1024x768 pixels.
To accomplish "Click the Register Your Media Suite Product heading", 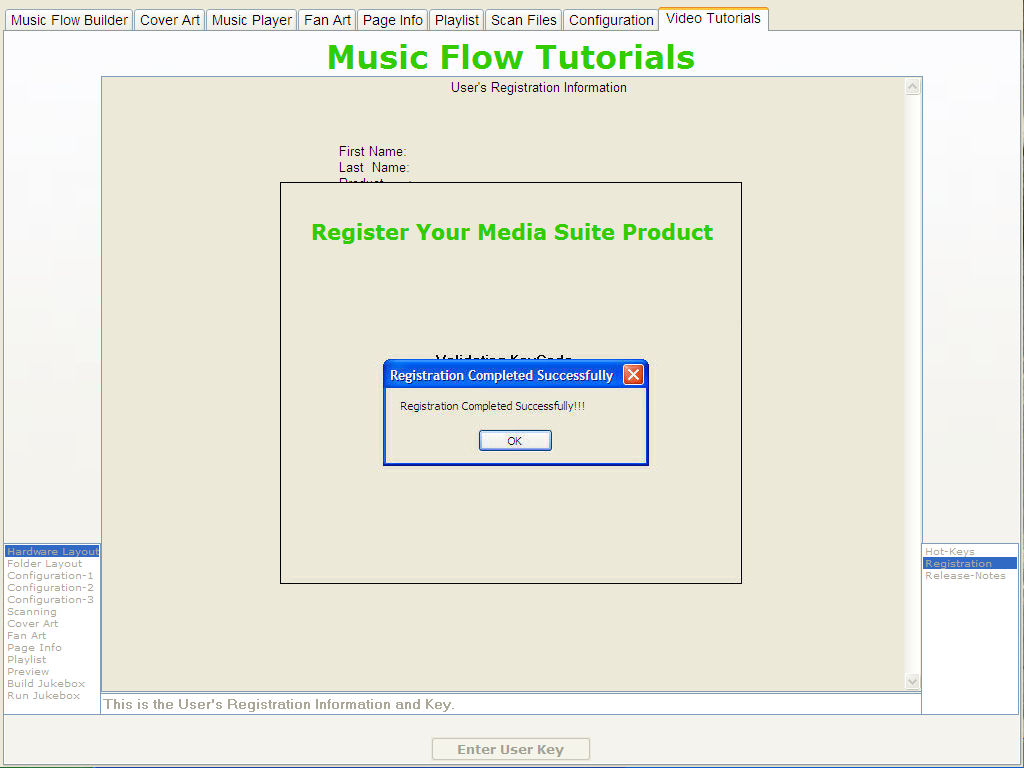I will click(512, 232).
